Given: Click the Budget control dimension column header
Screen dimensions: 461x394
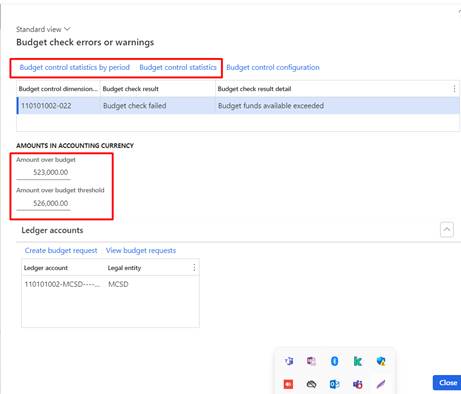Looking at the screenshot, I should (x=58, y=89).
